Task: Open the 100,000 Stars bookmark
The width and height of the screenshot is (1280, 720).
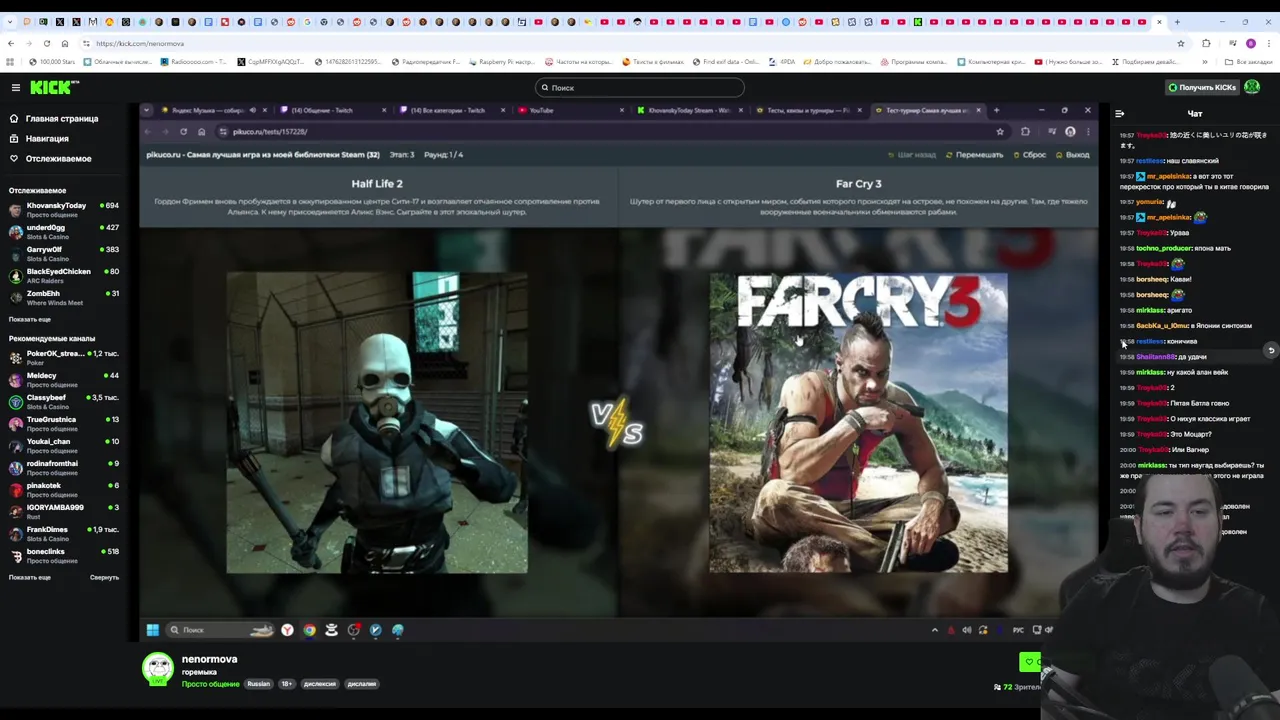Action: coord(52,62)
